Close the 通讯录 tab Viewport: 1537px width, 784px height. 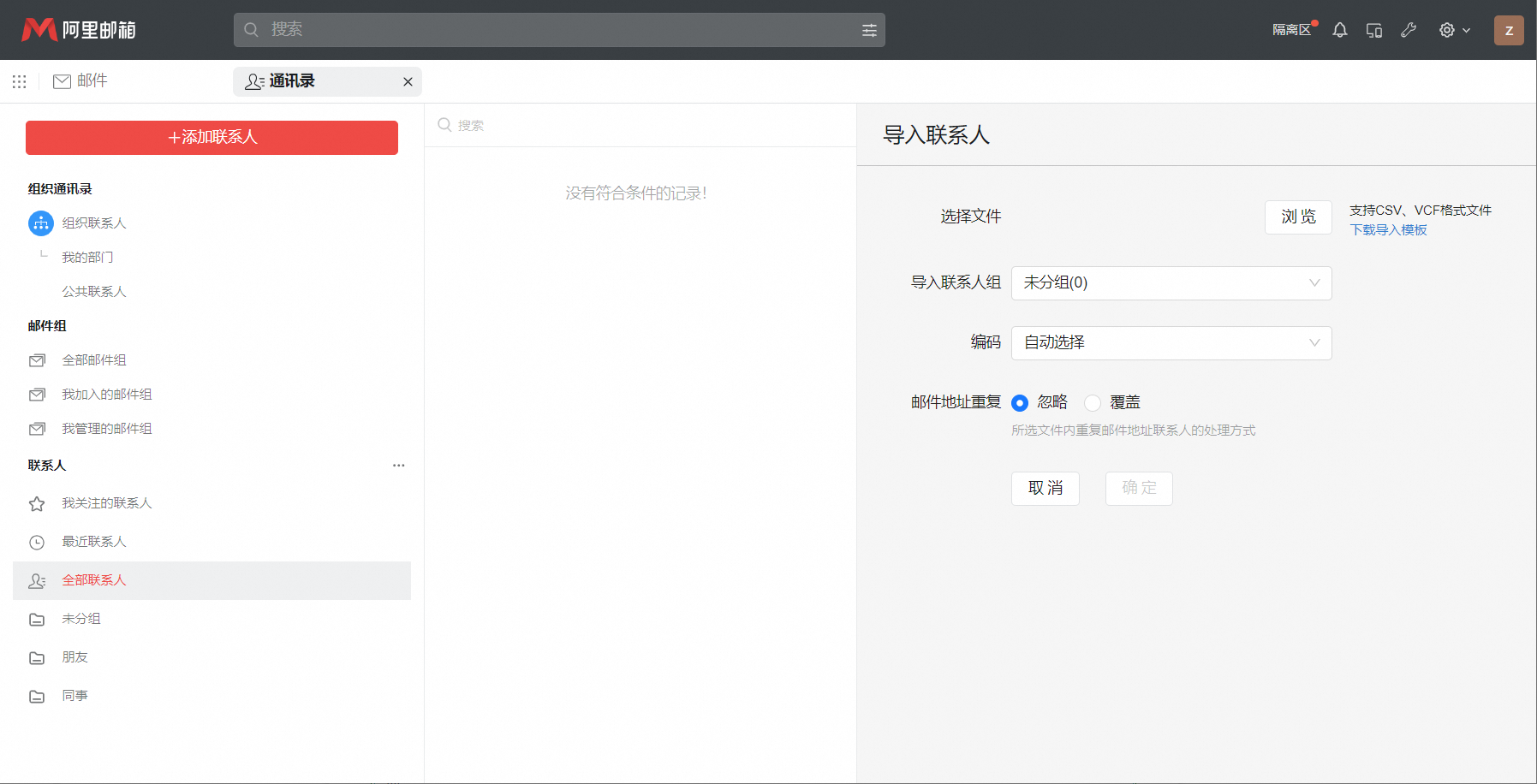pyautogui.click(x=408, y=82)
